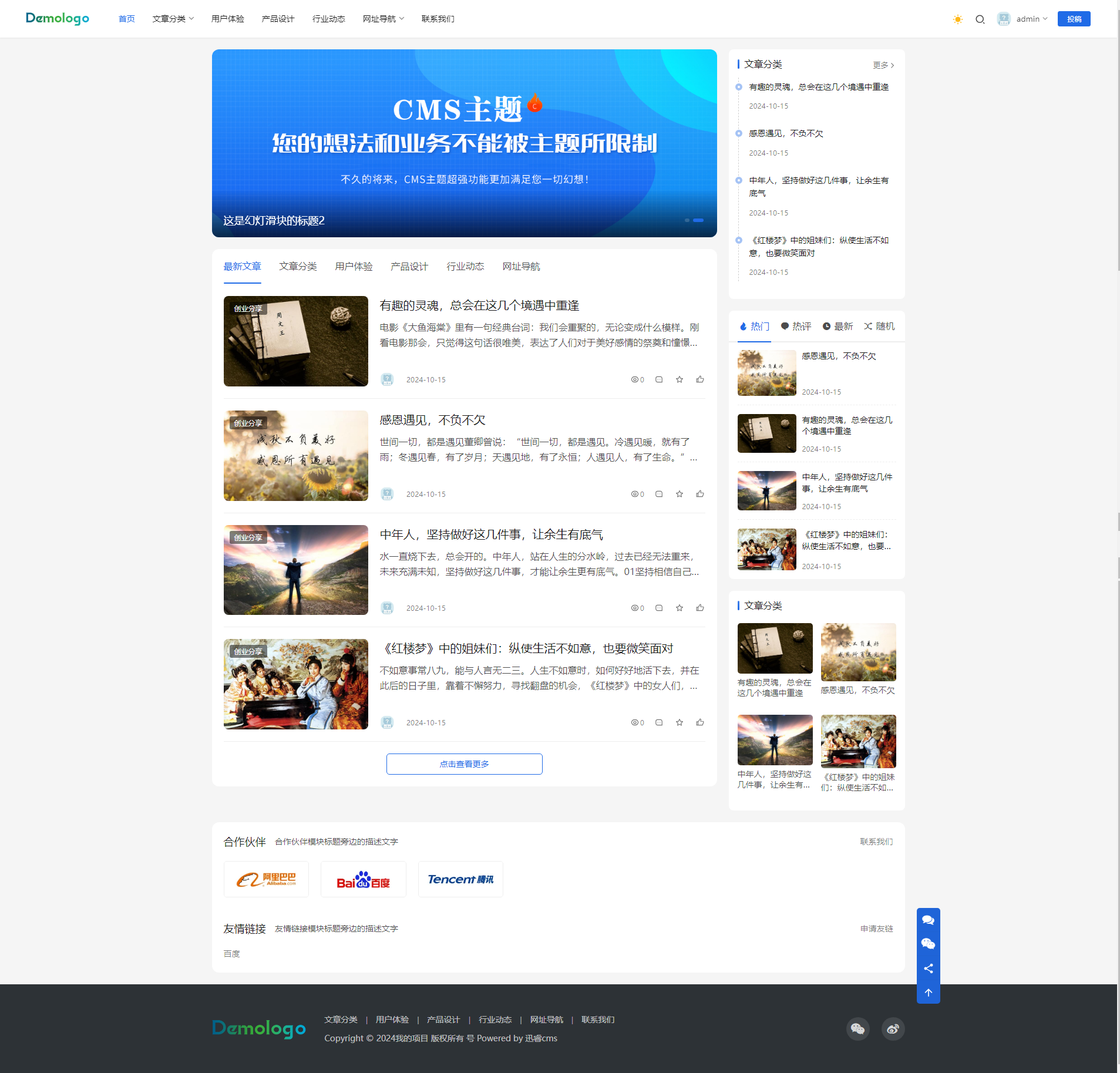
Task: Click the Weibo icon in the footer
Action: tap(892, 1028)
